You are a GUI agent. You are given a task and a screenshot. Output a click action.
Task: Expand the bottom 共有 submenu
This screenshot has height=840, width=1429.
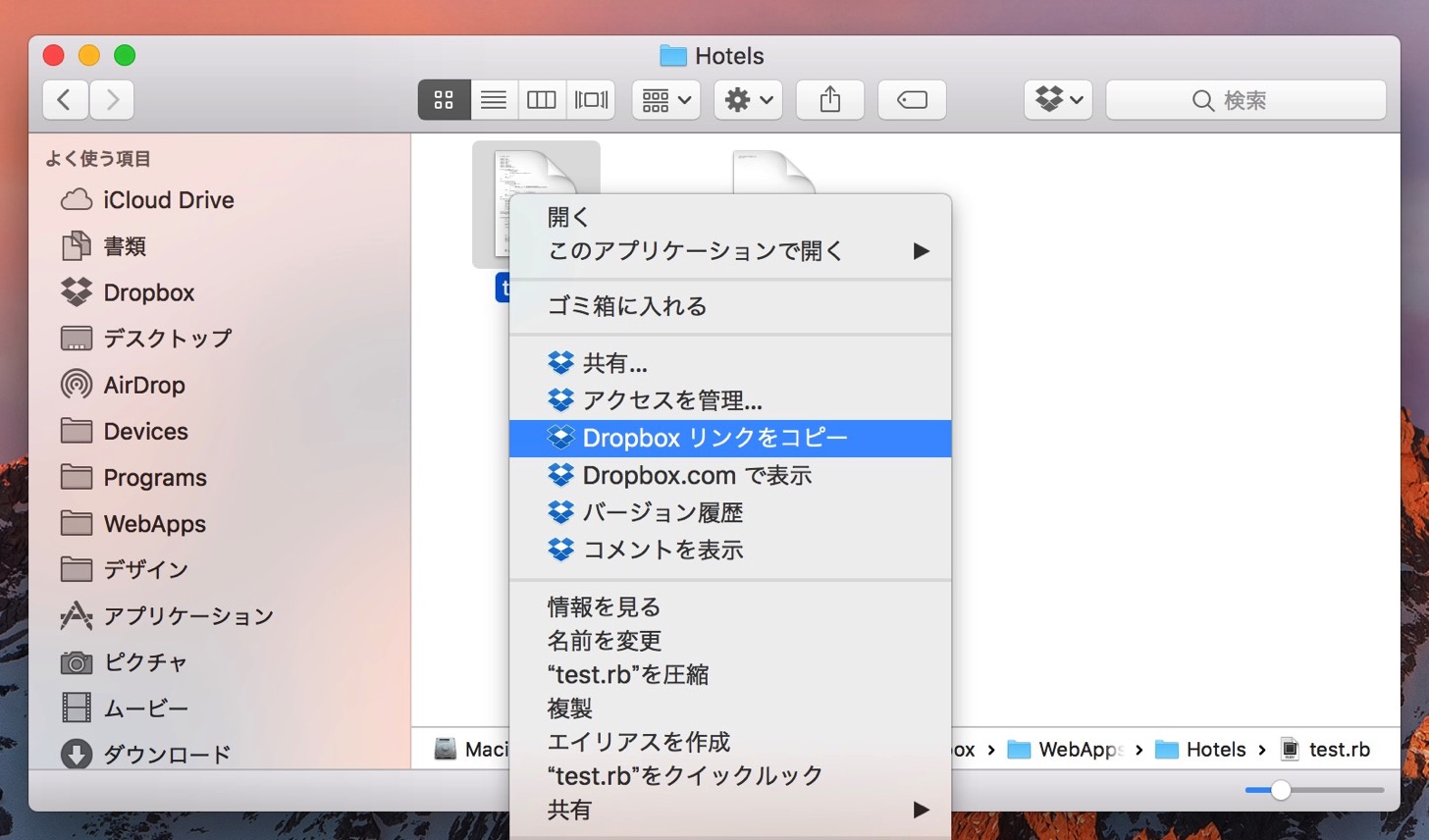tap(730, 810)
